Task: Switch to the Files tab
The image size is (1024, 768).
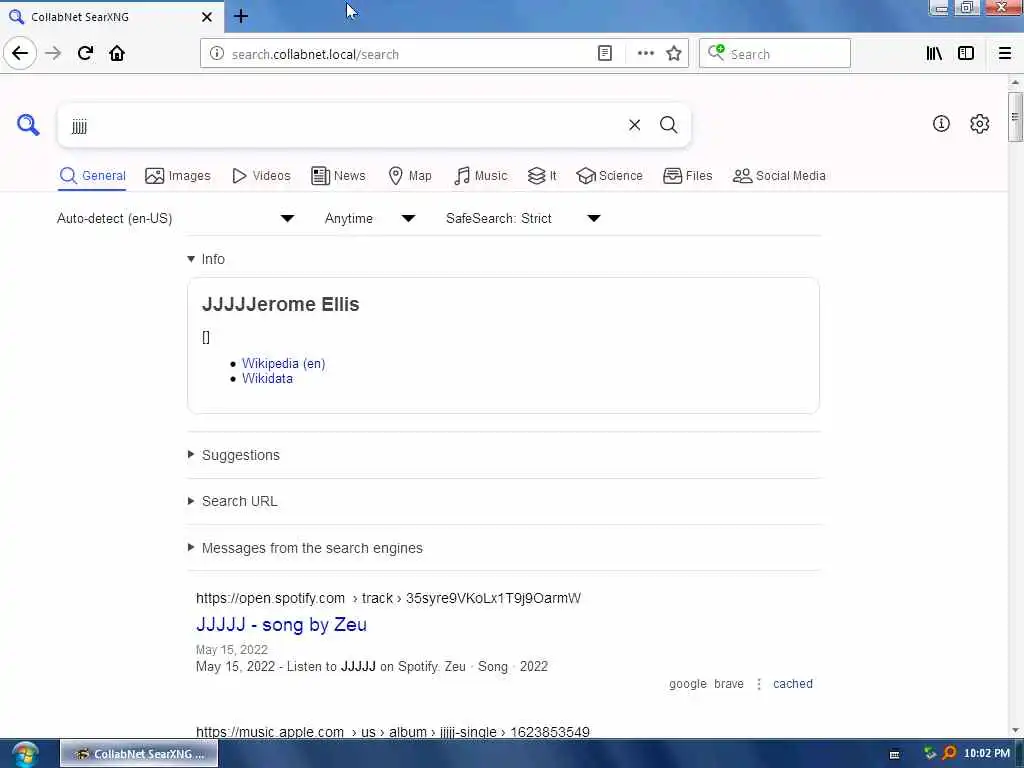Action: (x=688, y=176)
